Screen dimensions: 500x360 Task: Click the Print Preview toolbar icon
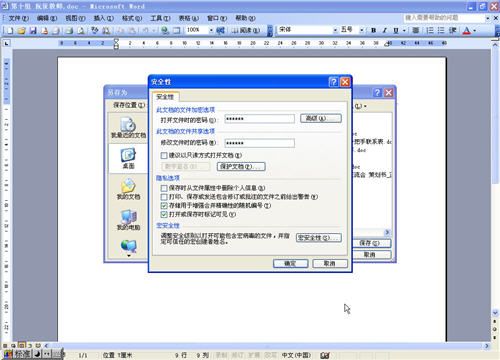tap(81, 31)
